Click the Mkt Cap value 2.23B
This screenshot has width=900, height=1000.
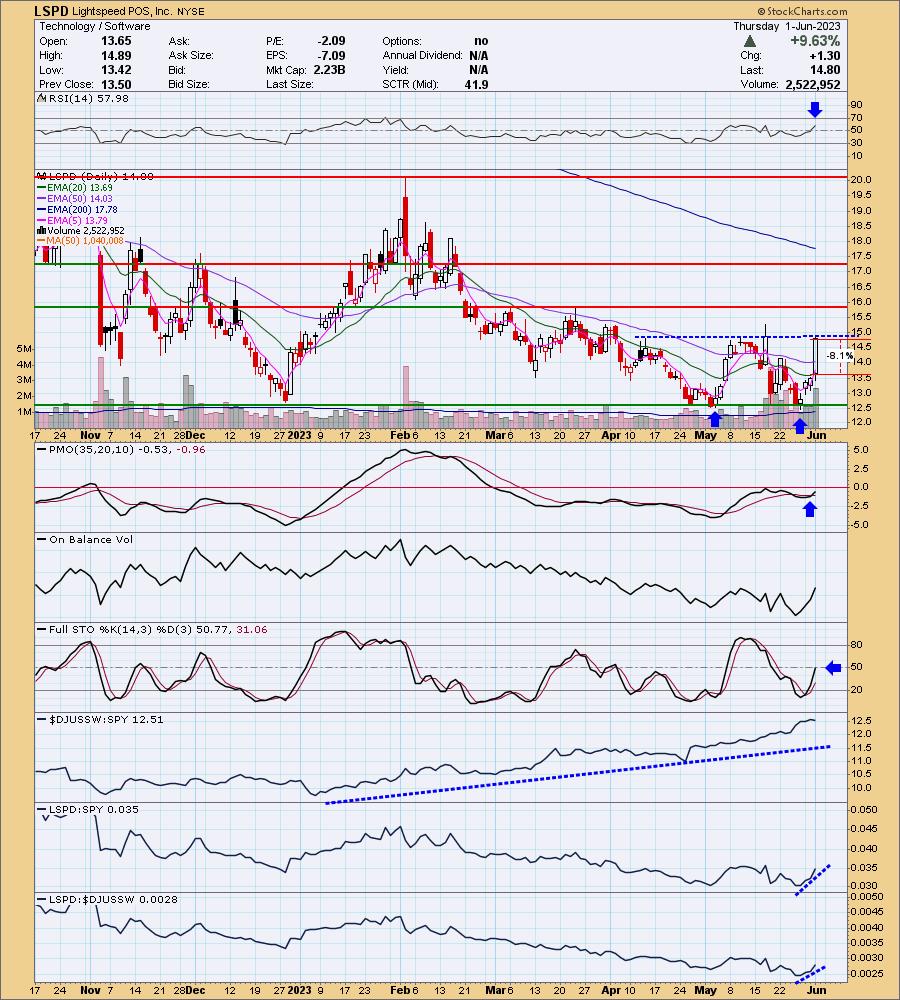[x=329, y=70]
